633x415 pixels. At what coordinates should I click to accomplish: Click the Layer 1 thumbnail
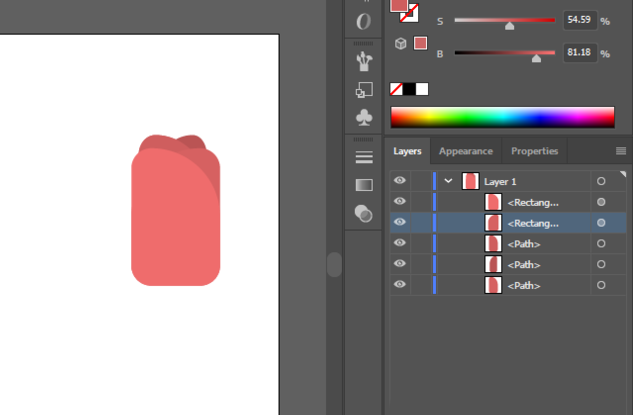[471, 181]
